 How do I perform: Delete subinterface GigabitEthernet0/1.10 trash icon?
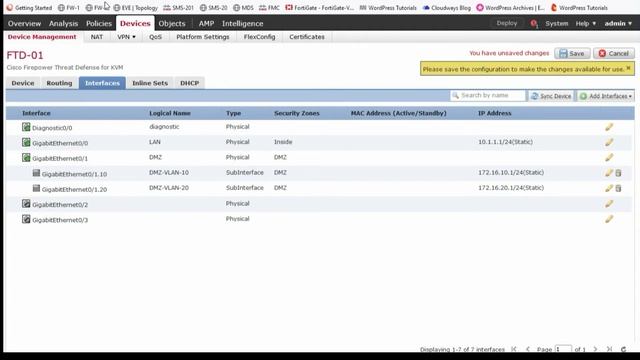point(618,173)
